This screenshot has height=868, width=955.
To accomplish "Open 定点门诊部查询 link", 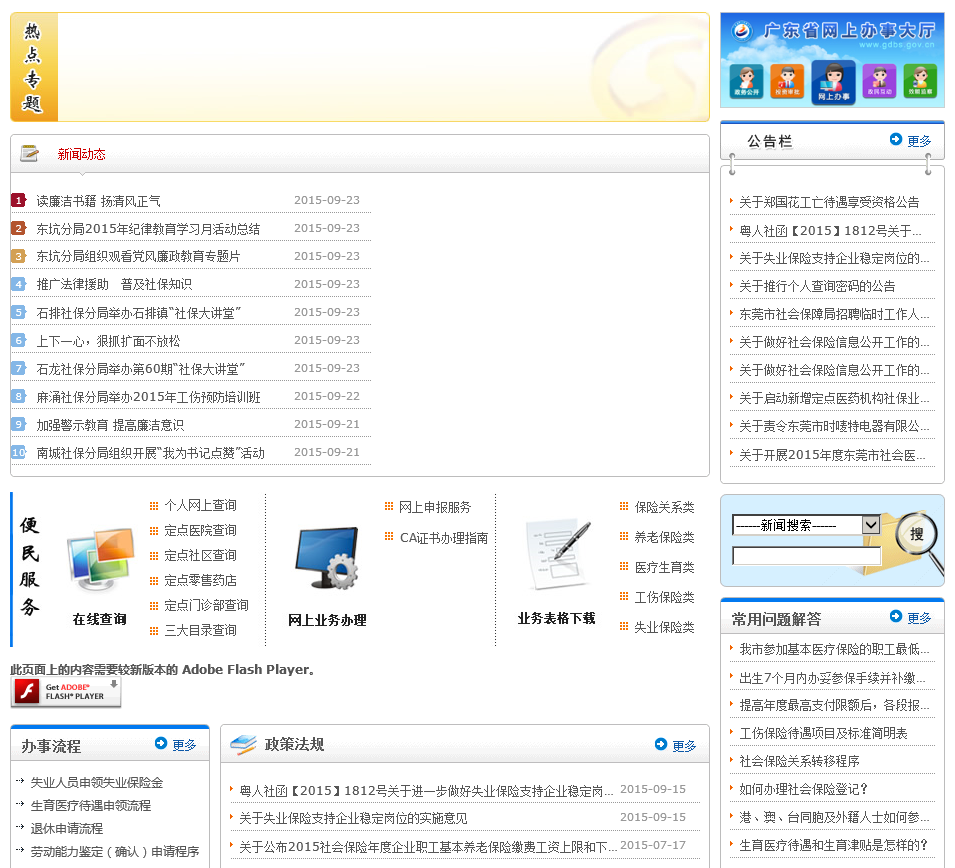I will point(206,605).
